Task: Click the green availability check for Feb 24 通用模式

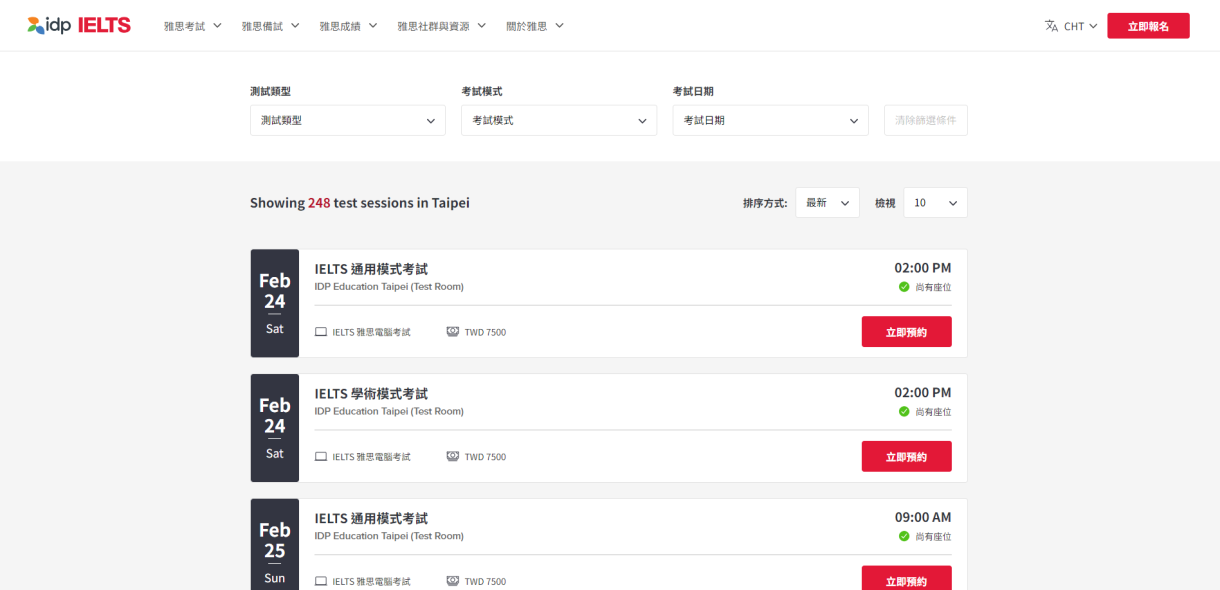Action: (x=904, y=287)
